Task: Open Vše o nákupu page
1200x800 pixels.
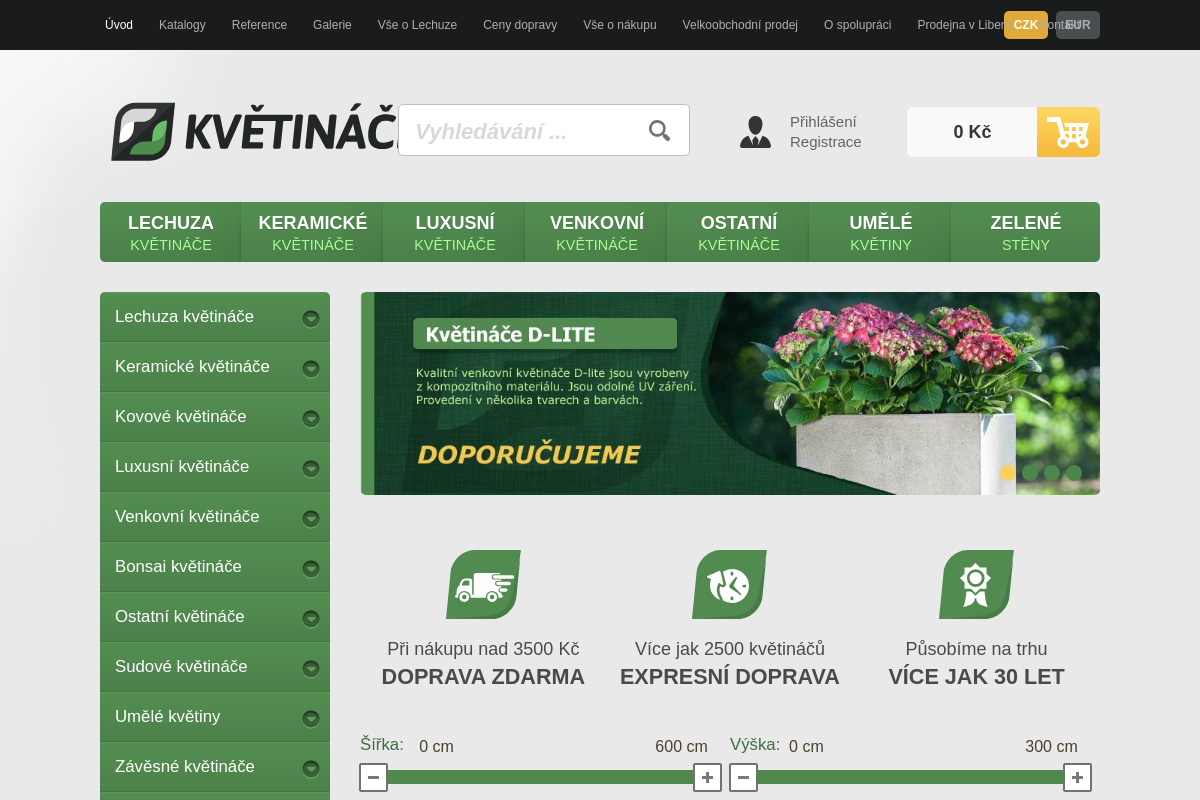Action: [x=620, y=25]
